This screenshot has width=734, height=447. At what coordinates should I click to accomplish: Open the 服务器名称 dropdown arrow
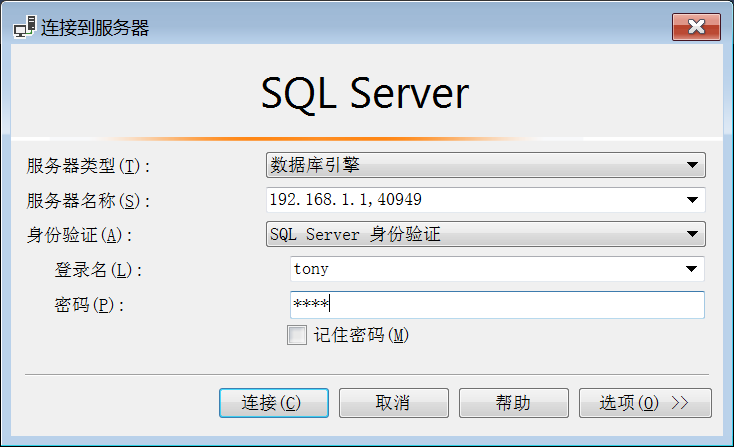[692, 200]
